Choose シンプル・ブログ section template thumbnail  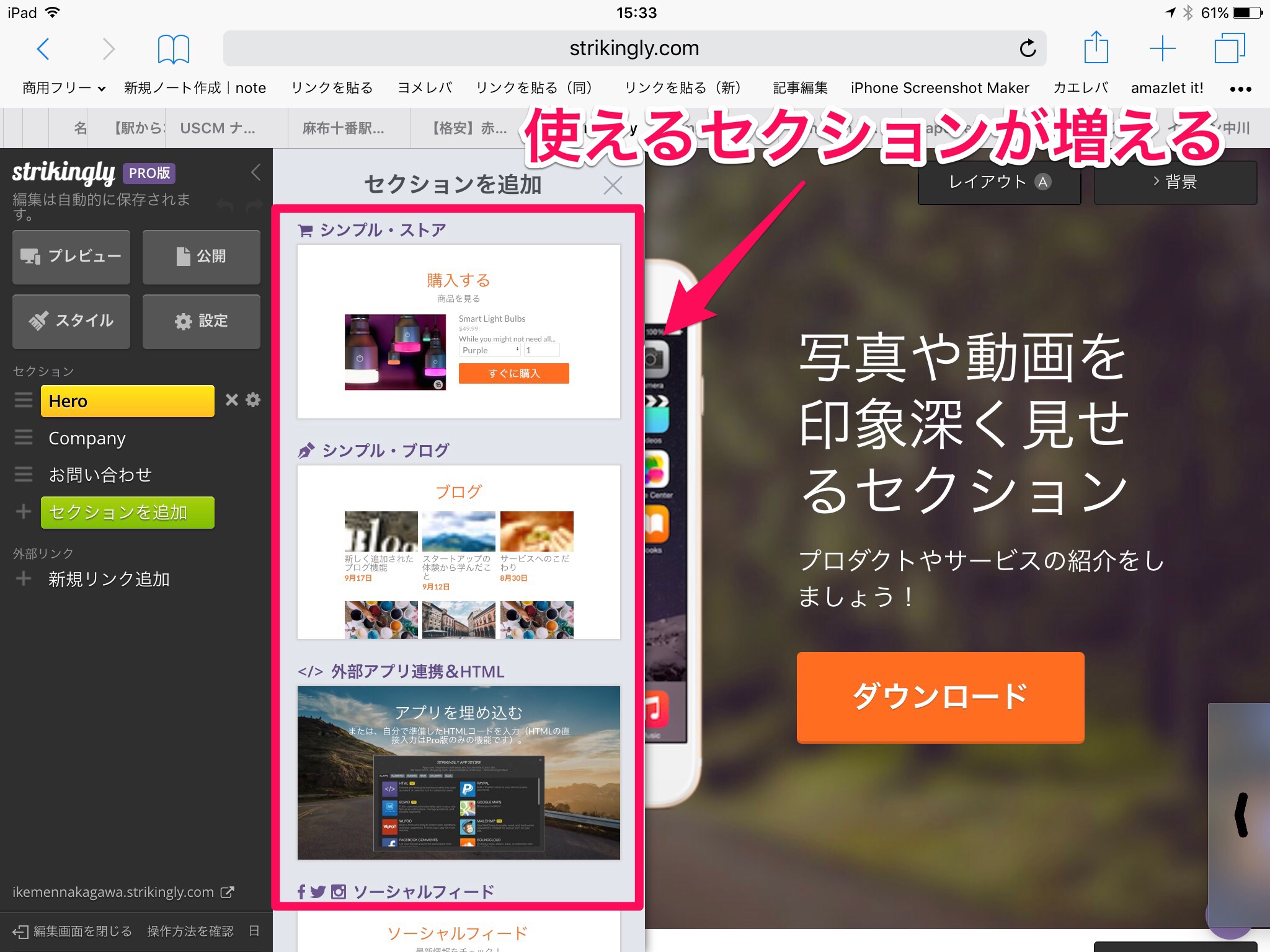point(458,552)
